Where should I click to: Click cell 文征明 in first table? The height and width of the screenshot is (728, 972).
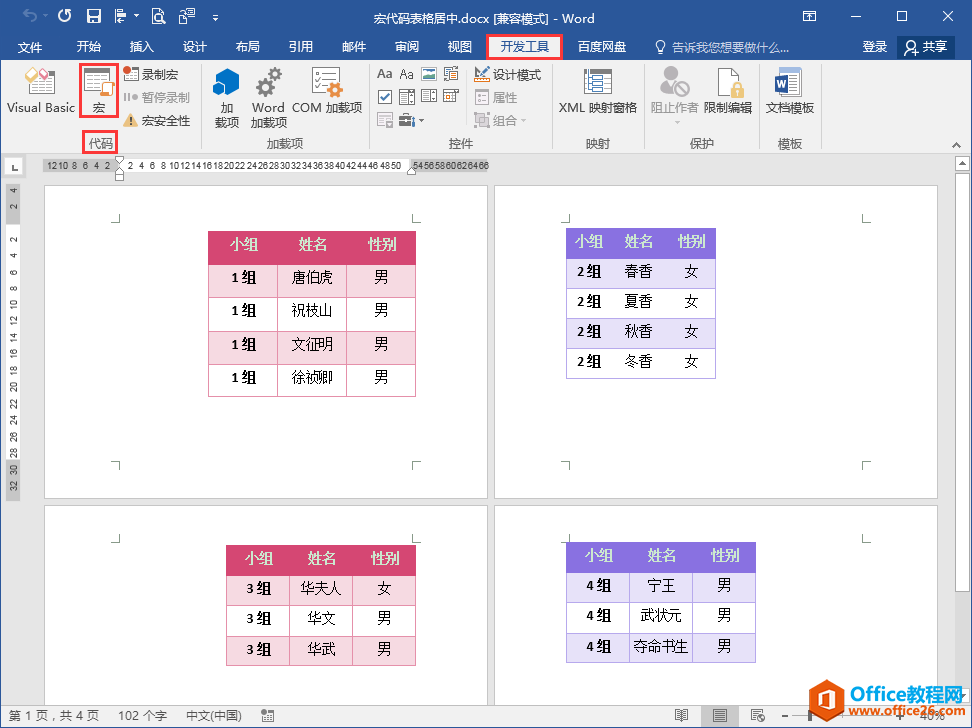[312, 344]
